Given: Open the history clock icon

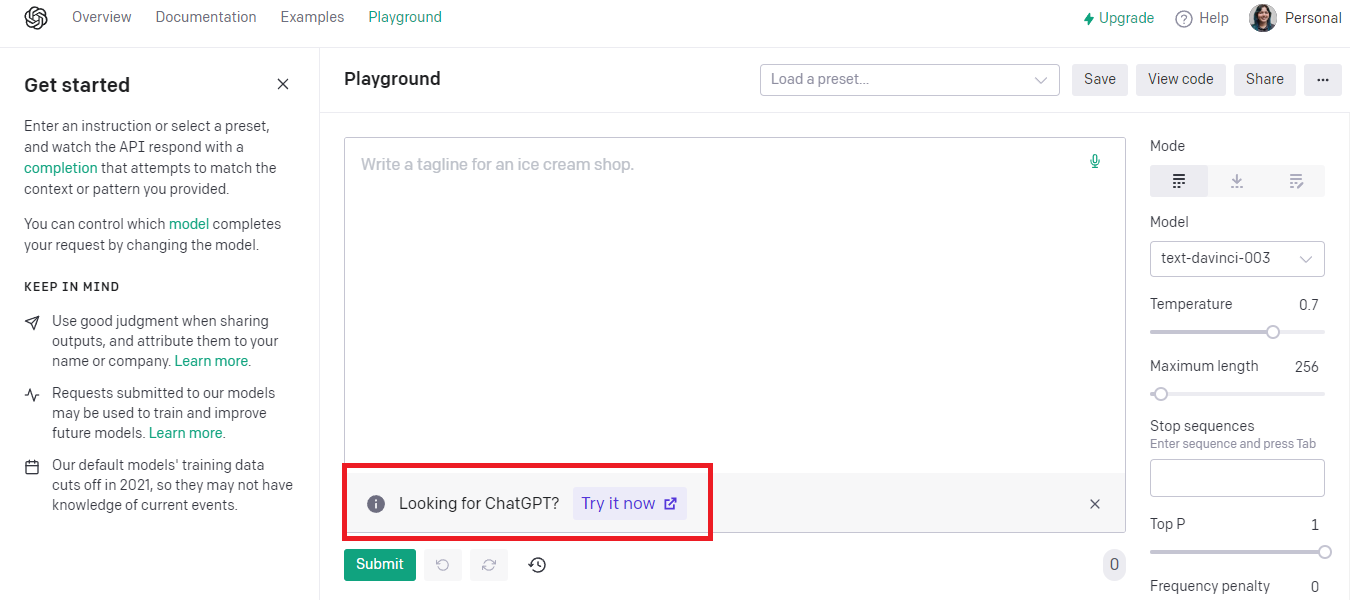Looking at the screenshot, I should pyautogui.click(x=537, y=565).
